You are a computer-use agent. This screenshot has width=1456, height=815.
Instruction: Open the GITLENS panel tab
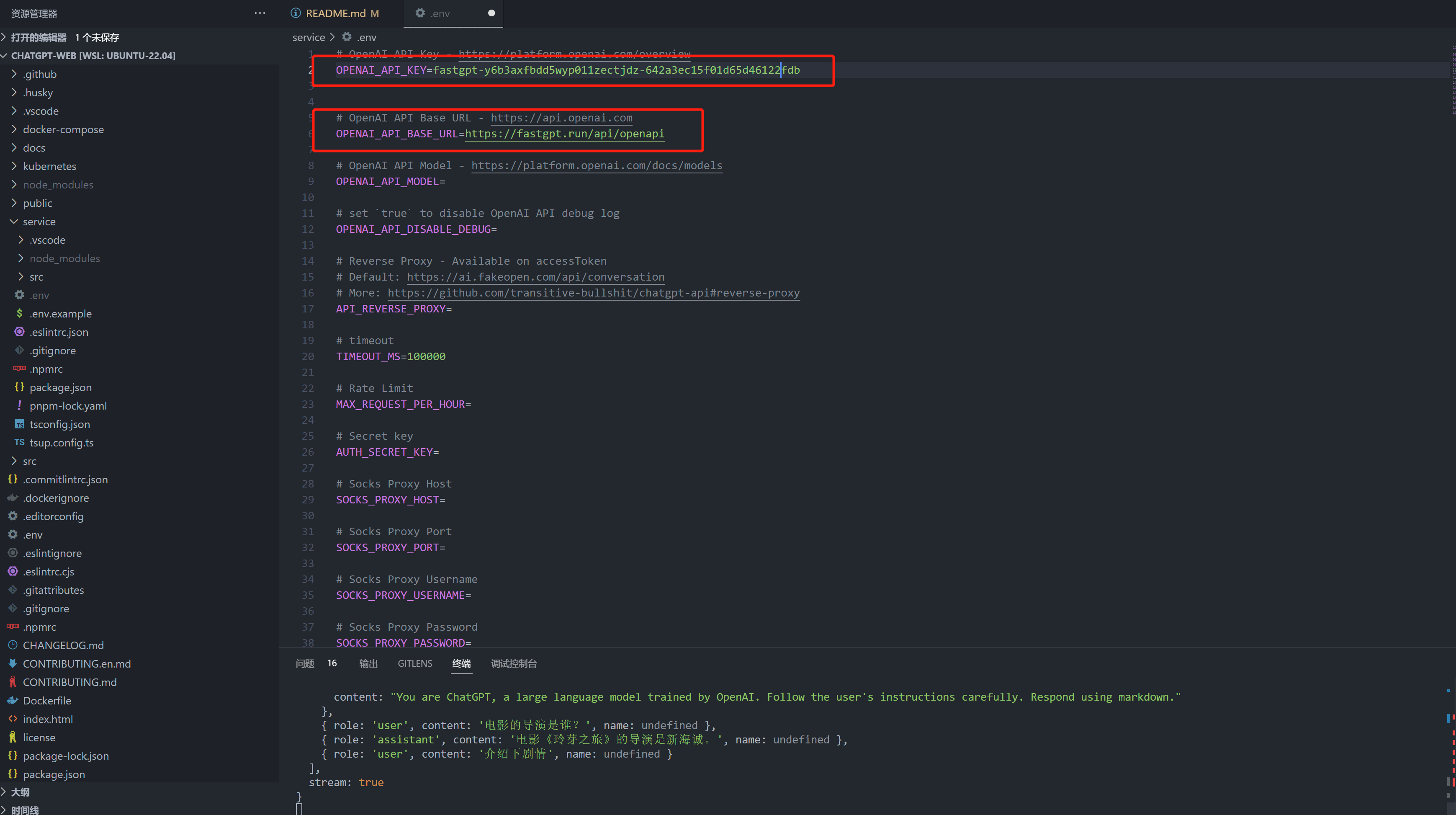tap(414, 663)
